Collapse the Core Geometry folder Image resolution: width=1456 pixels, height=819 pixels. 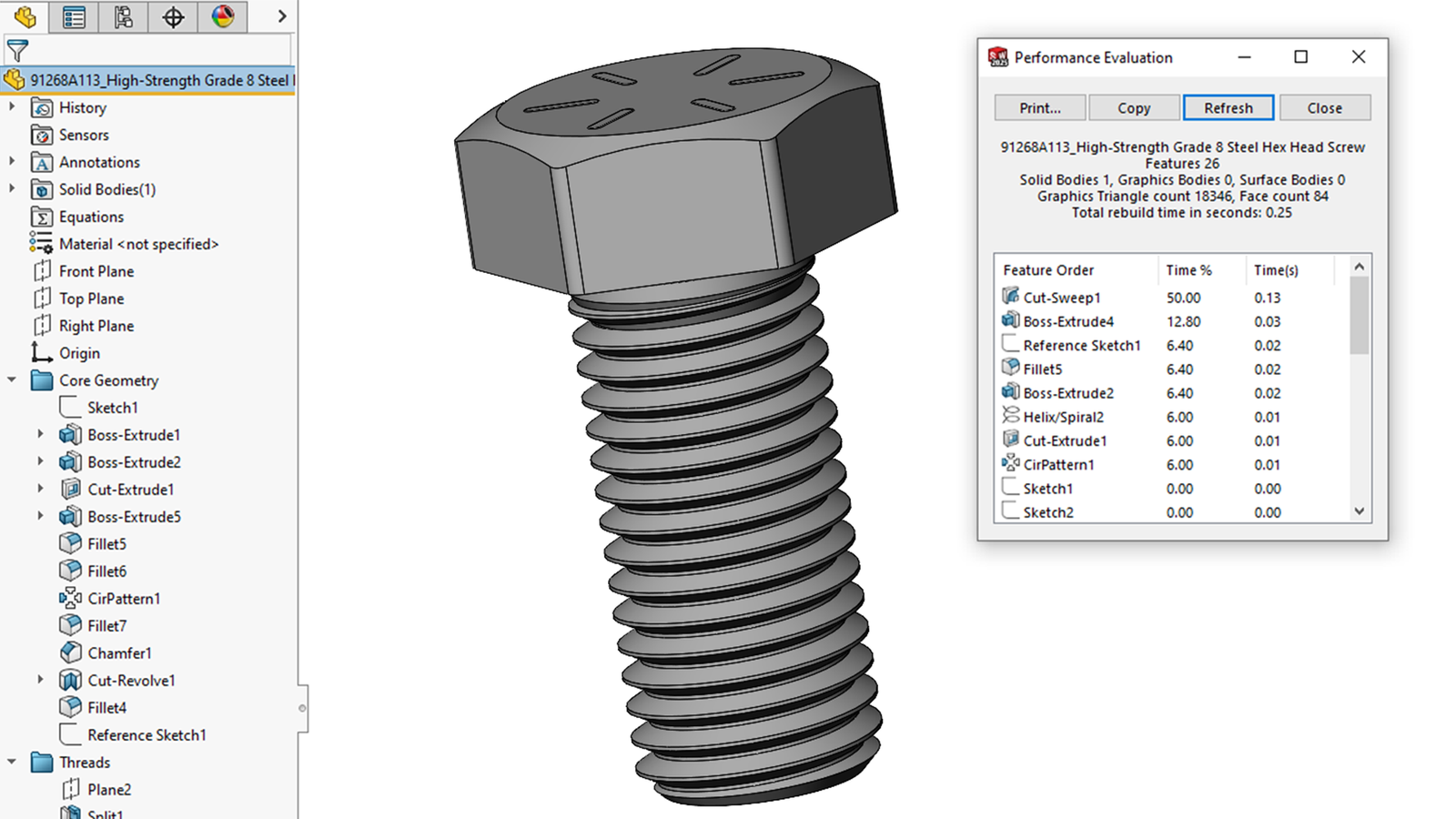pos(12,380)
